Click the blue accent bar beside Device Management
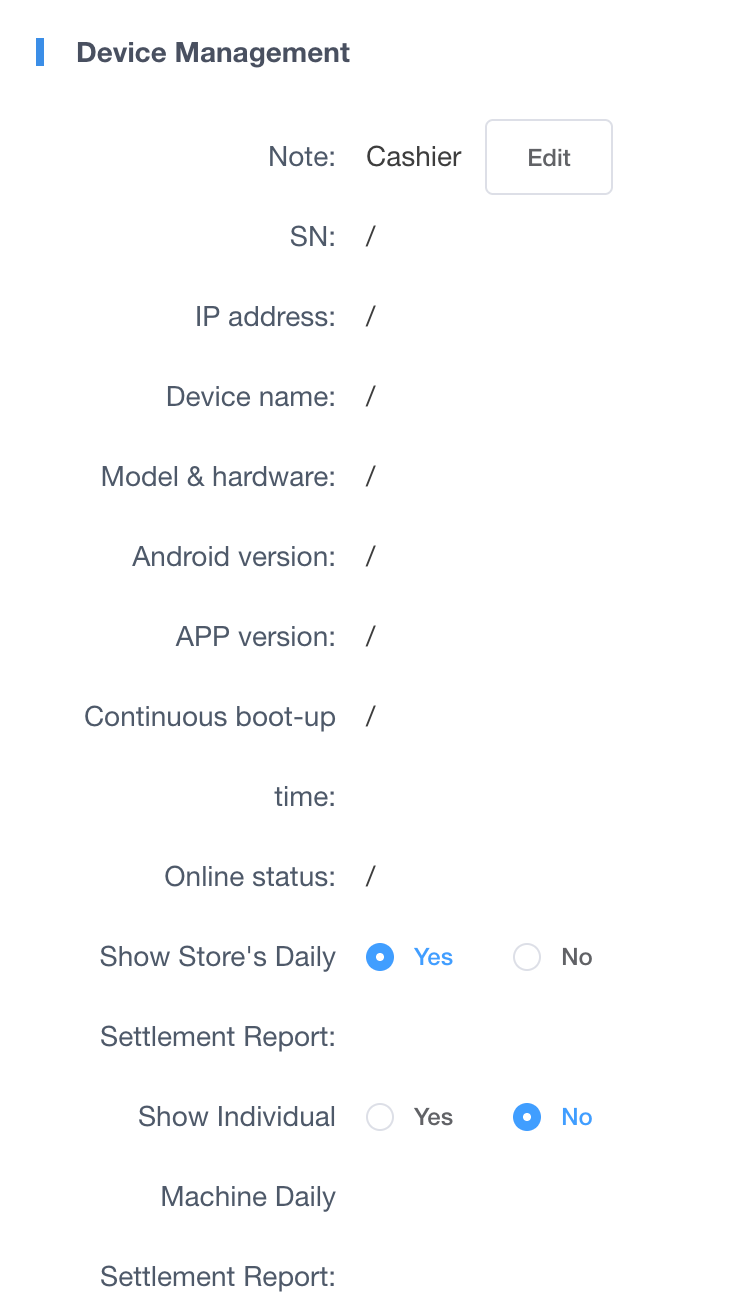This screenshot has width=754, height=1314. [40, 52]
